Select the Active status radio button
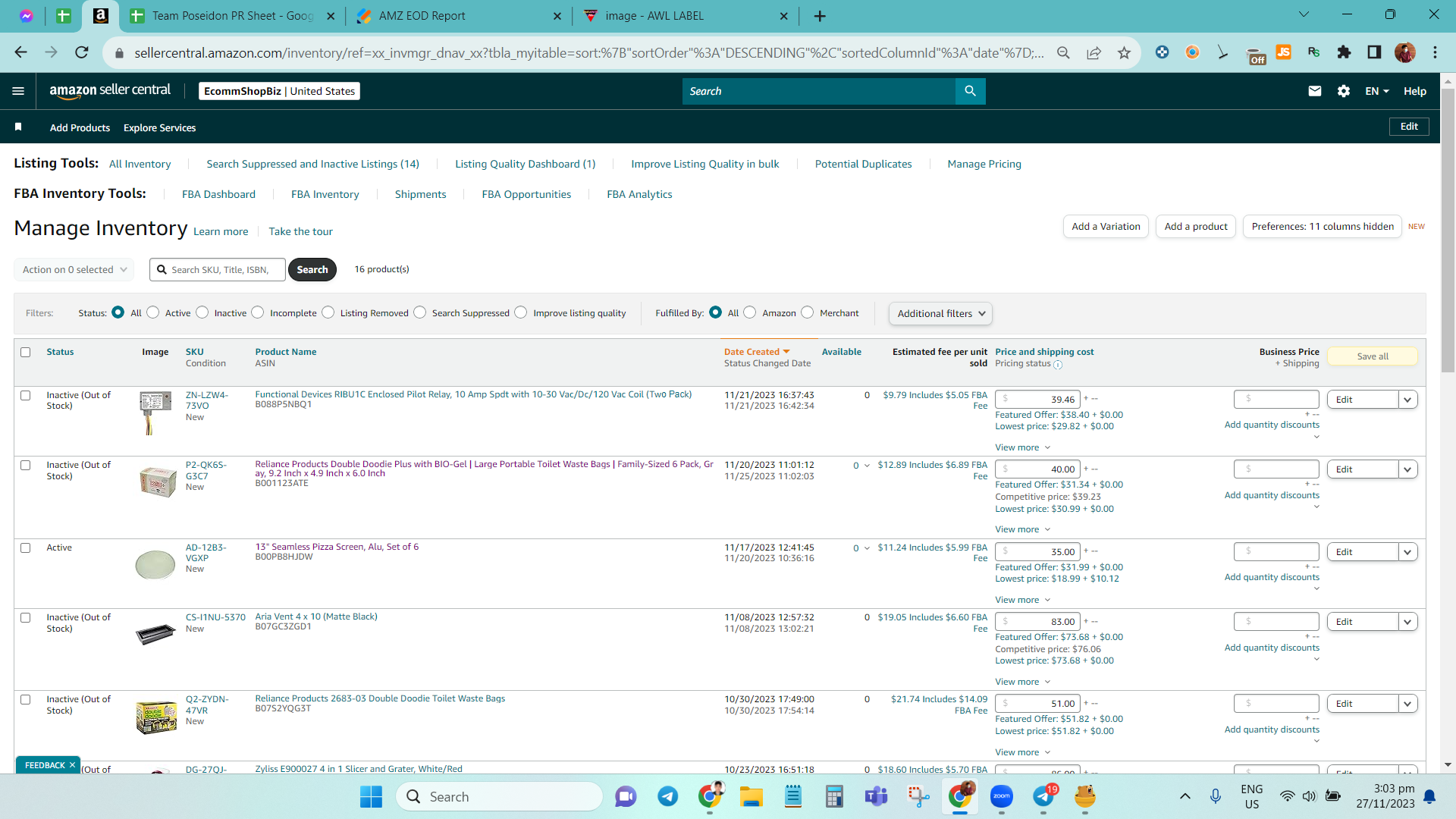The width and height of the screenshot is (1456, 819). (x=153, y=312)
